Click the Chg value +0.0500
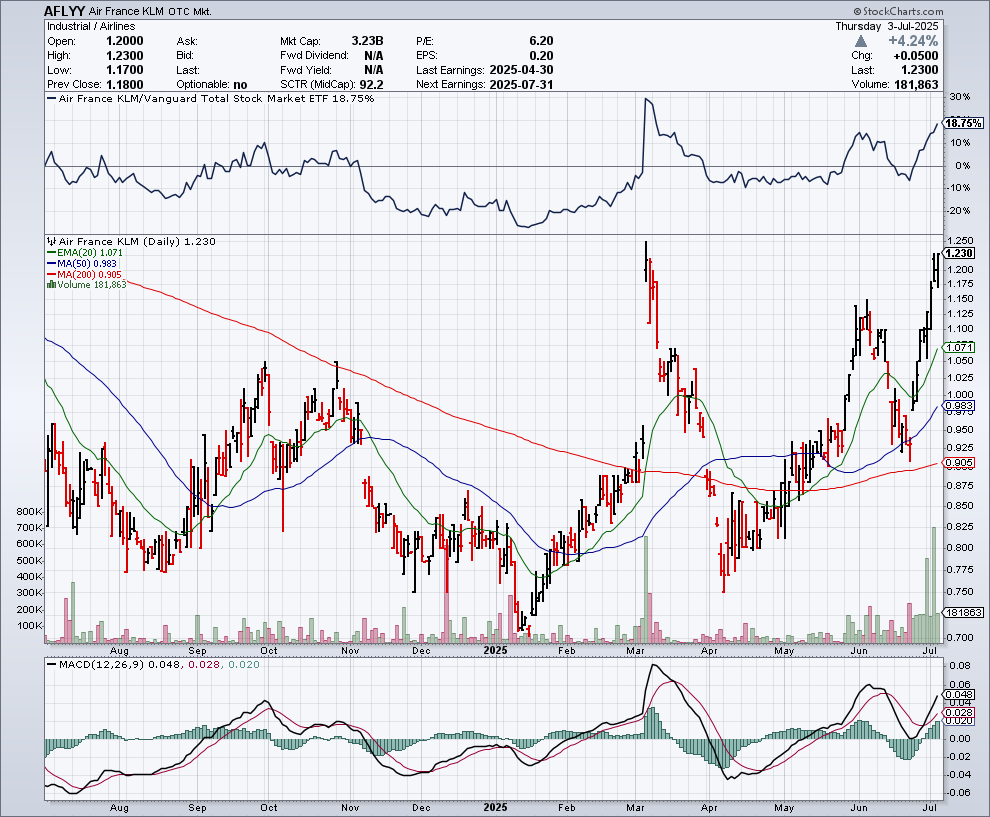Viewport: 990px width, 817px height. 915,56
